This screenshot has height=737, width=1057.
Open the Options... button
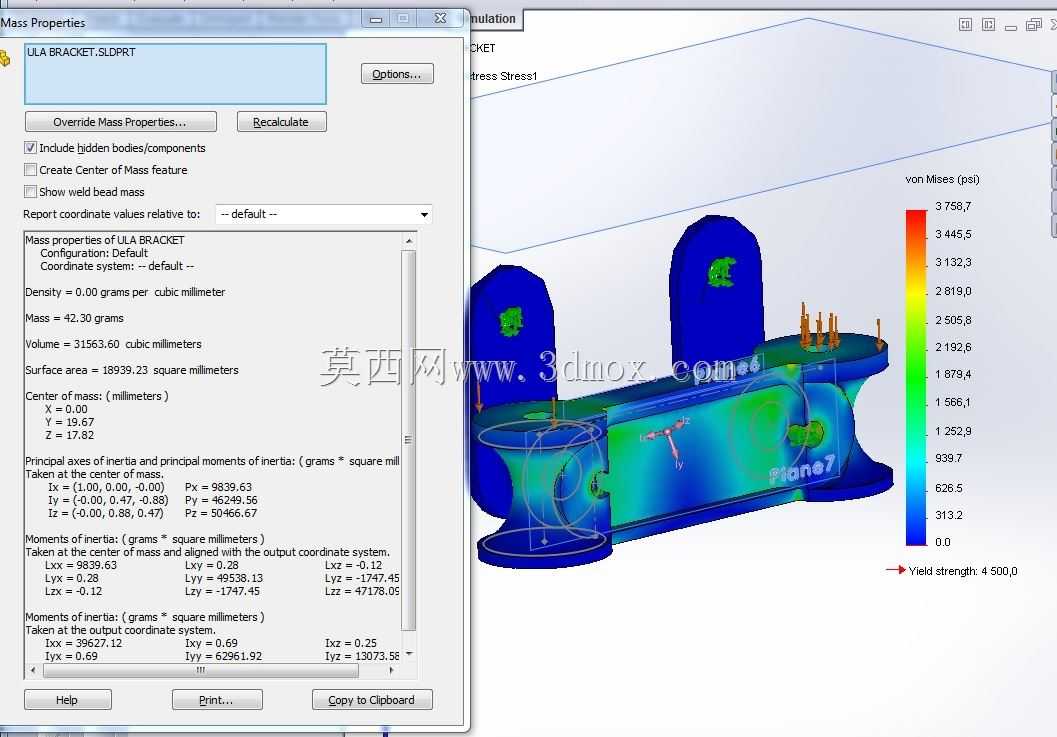click(x=397, y=74)
